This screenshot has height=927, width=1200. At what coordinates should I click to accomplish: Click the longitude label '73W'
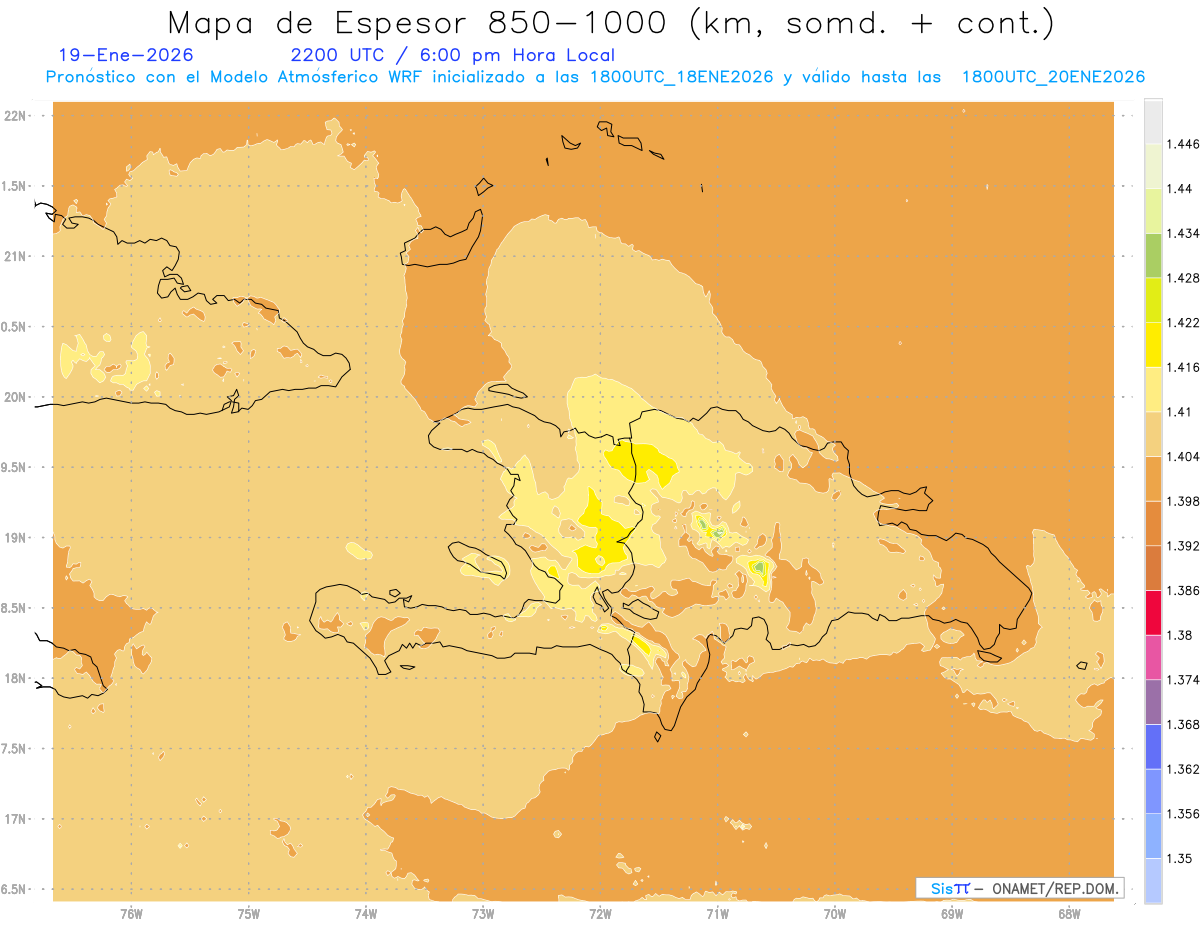(483, 913)
